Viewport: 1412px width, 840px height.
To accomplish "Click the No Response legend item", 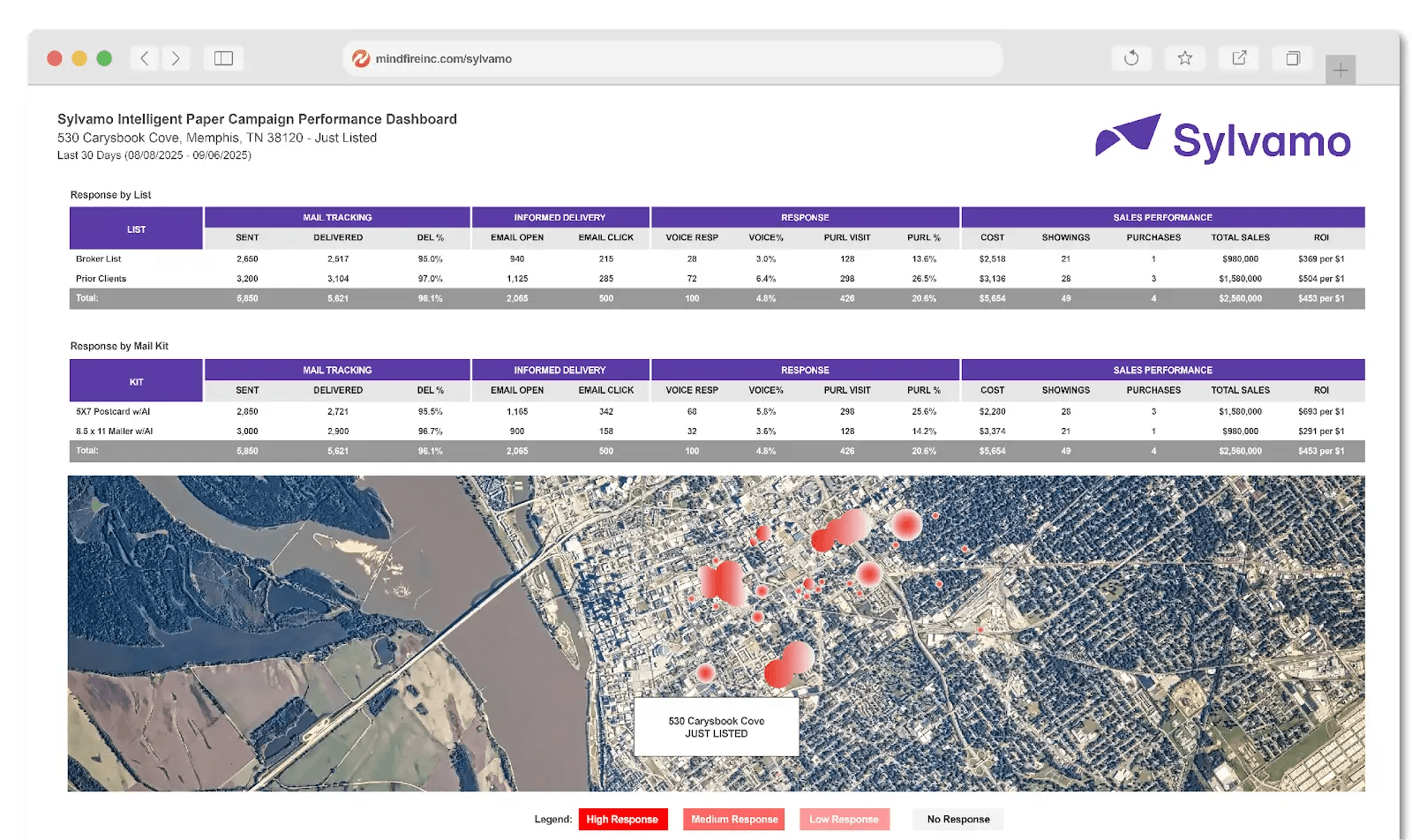I will [958, 819].
